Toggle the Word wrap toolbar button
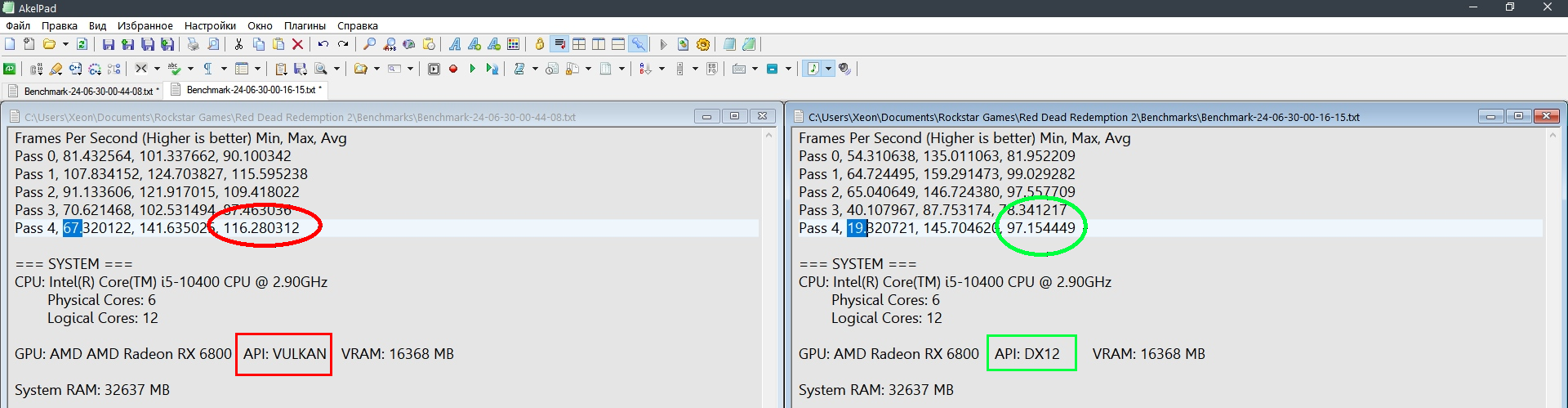The height and width of the screenshot is (408, 1568). click(559, 45)
